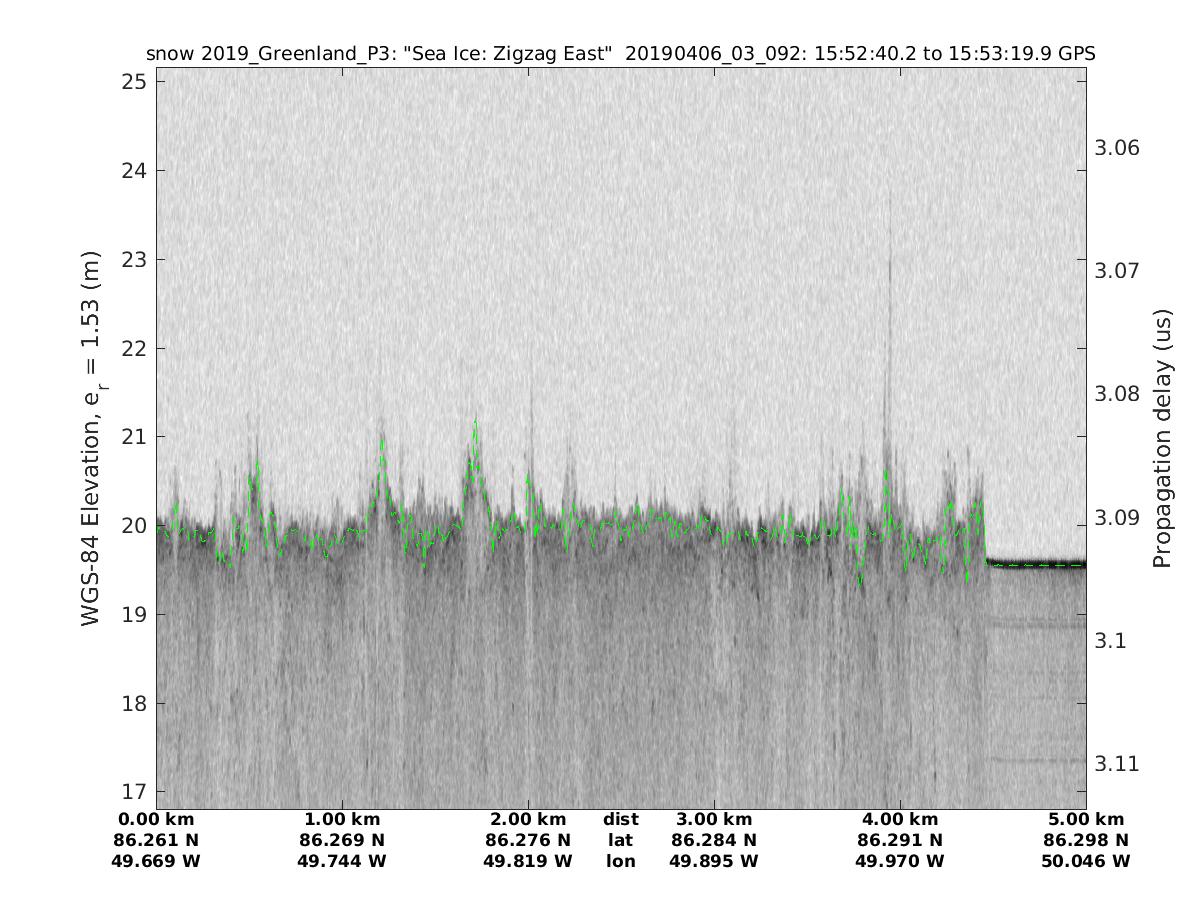Click the 0.00 km distance label
Screen dimensions: 1200x900
tap(157, 819)
